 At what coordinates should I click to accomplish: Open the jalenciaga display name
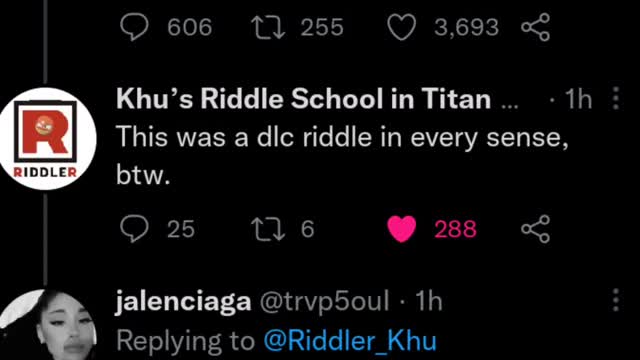coord(183,302)
